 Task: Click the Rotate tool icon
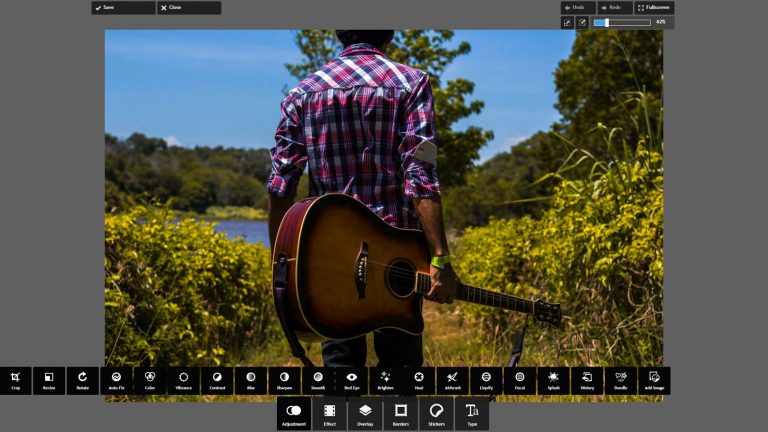(83, 380)
